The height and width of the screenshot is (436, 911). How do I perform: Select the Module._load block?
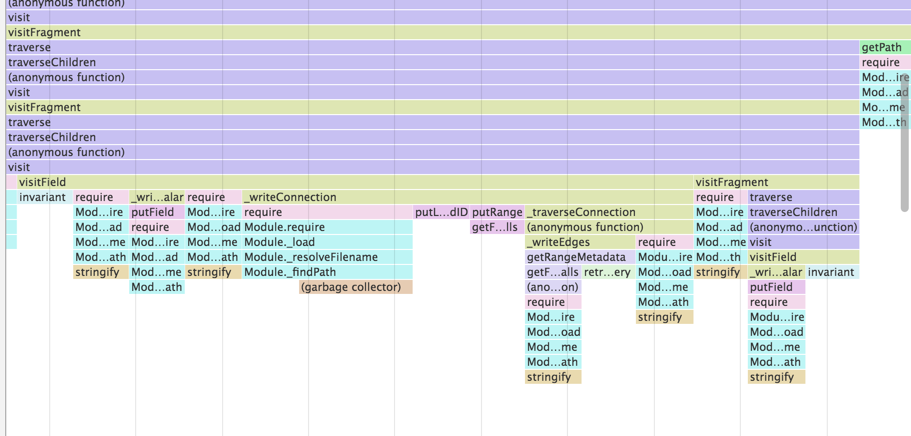(328, 242)
